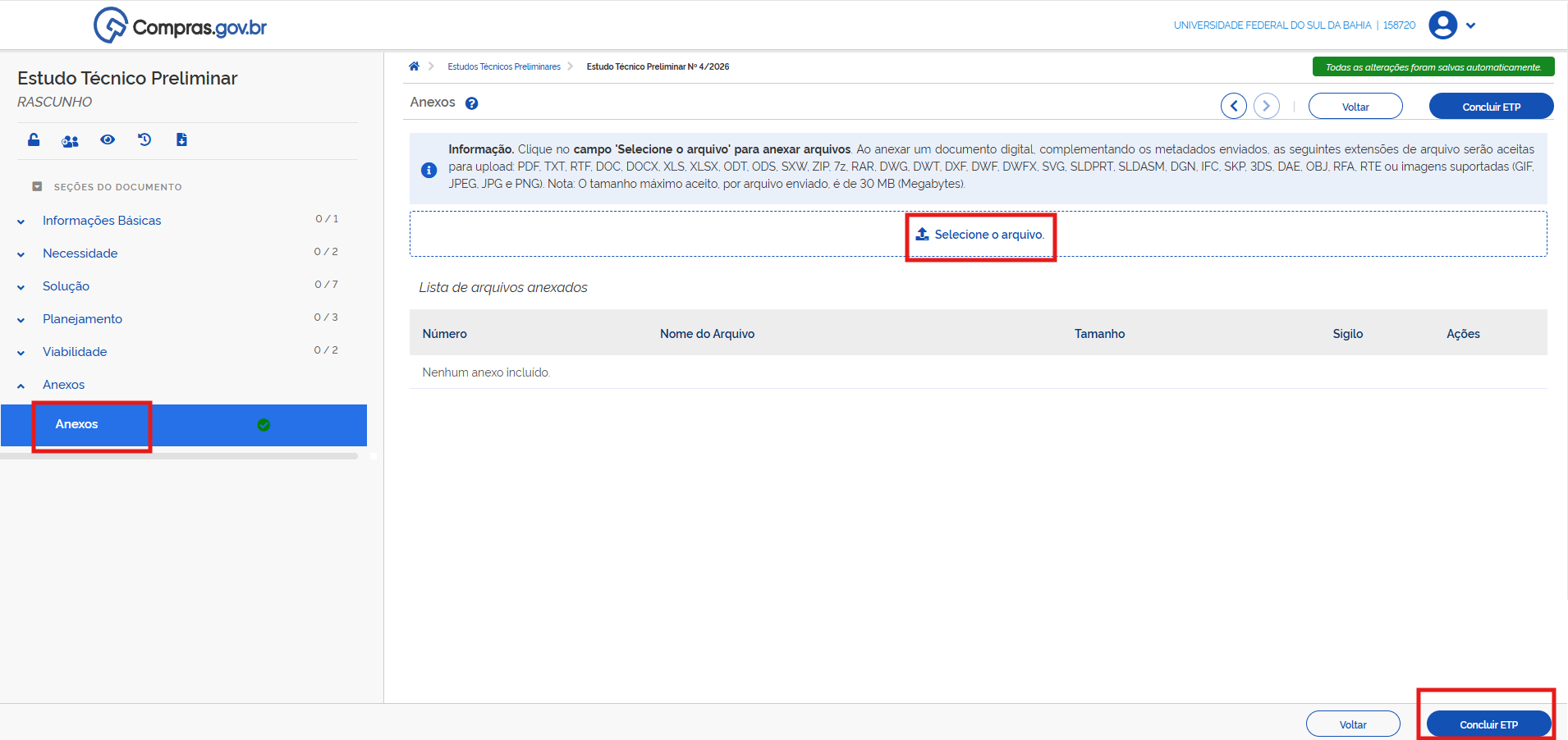Screen dimensions: 1568x740
Task: Click Selecione o arquivo upload area
Action: tap(980, 235)
